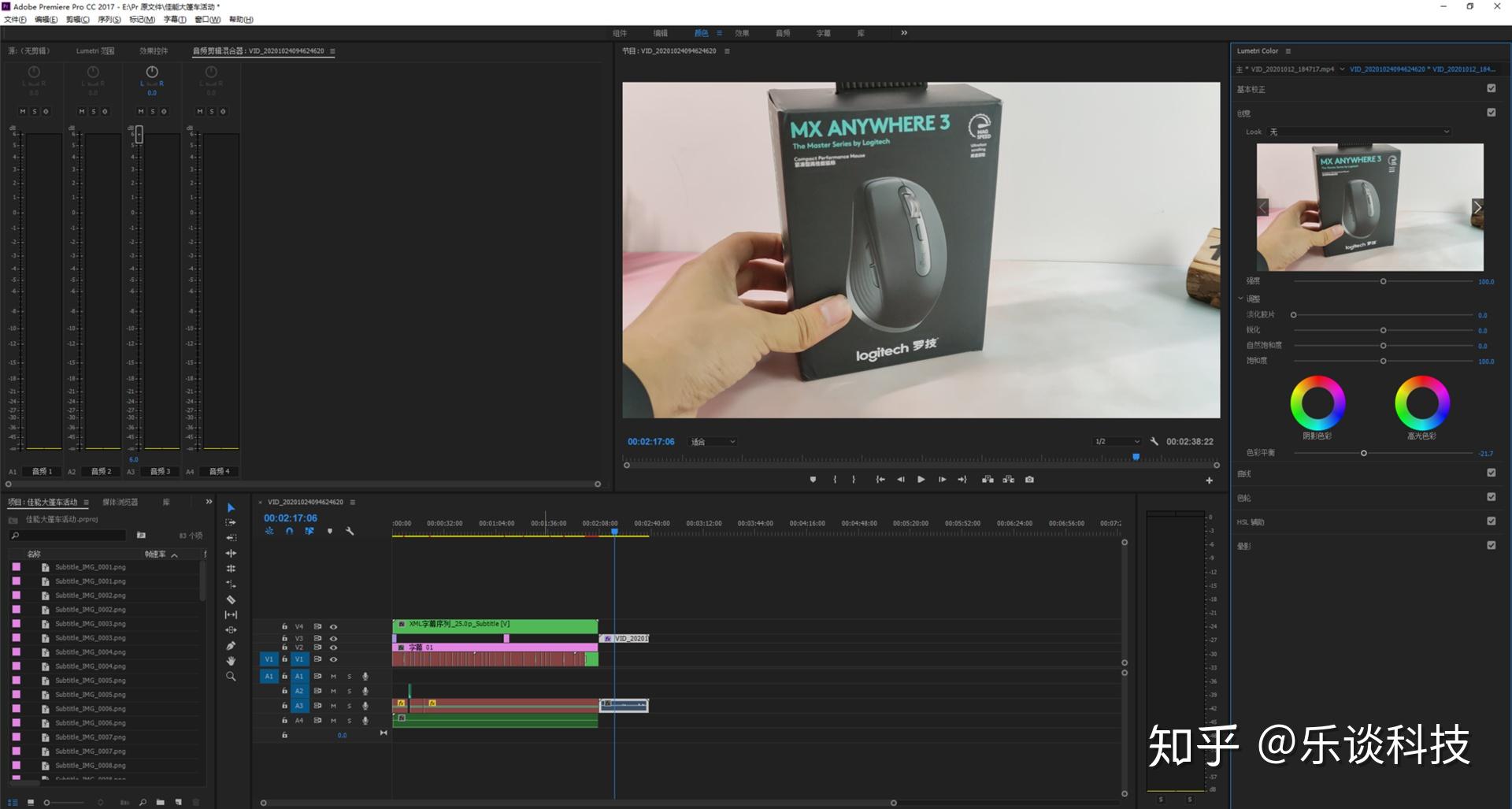Enable voice-over record on track A1

(x=365, y=677)
